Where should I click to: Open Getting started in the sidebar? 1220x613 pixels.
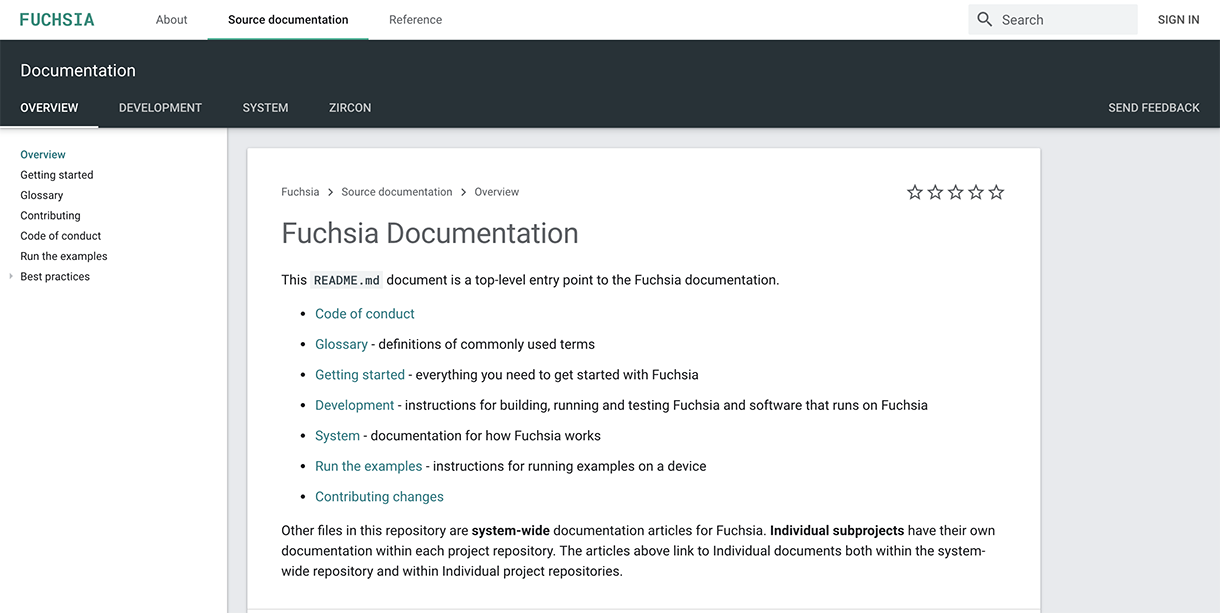pos(57,175)
